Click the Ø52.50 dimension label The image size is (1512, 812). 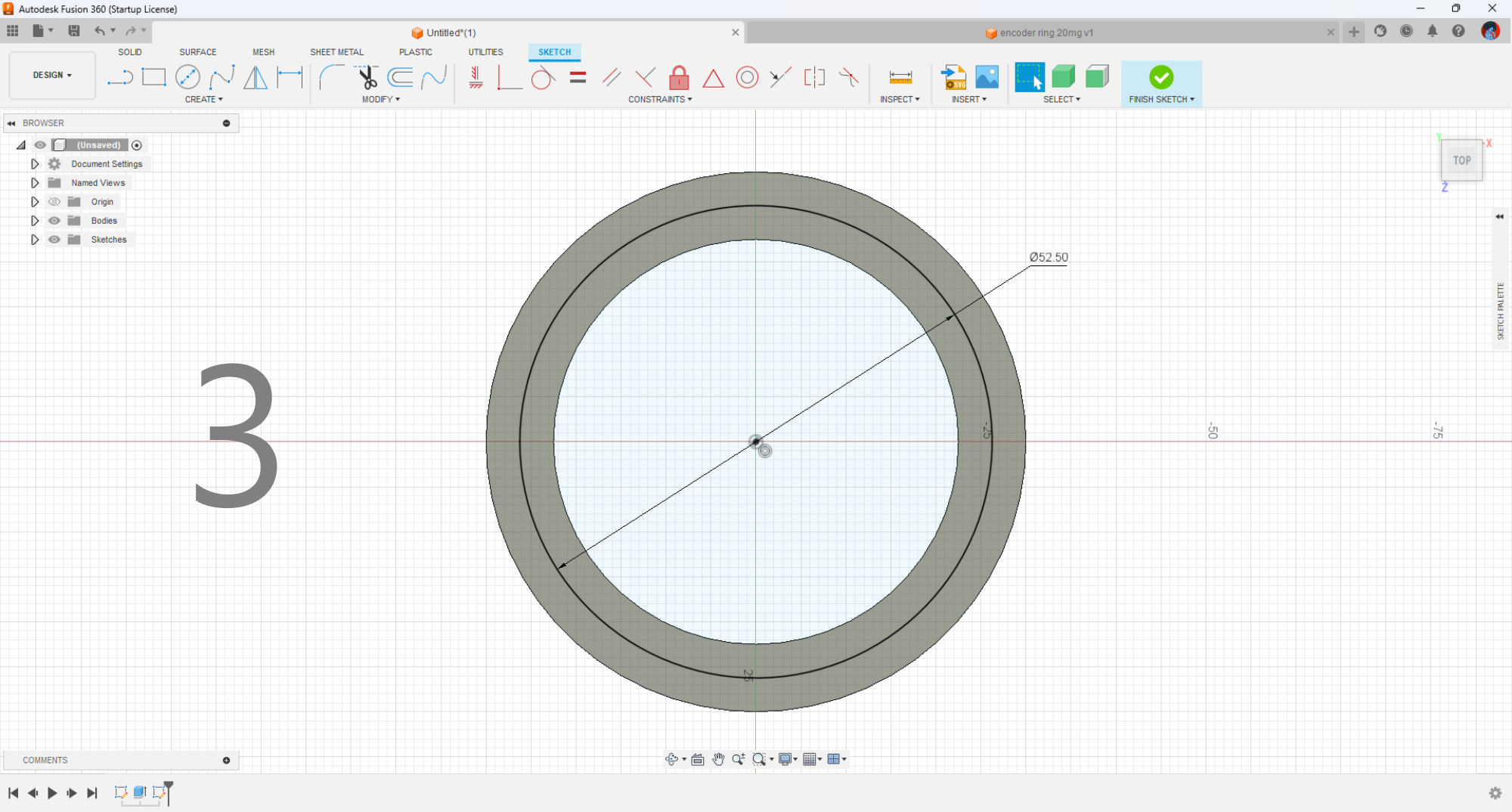[1048, 257]
